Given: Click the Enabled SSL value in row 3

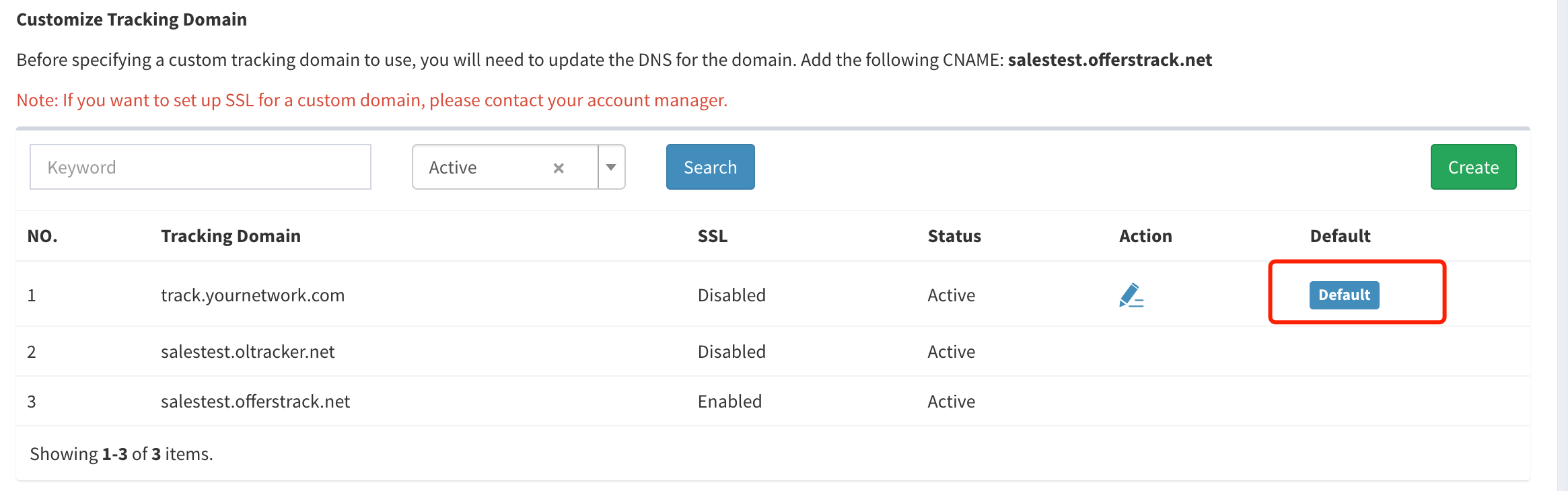Looking at the screenshot, I should (729, 402).
